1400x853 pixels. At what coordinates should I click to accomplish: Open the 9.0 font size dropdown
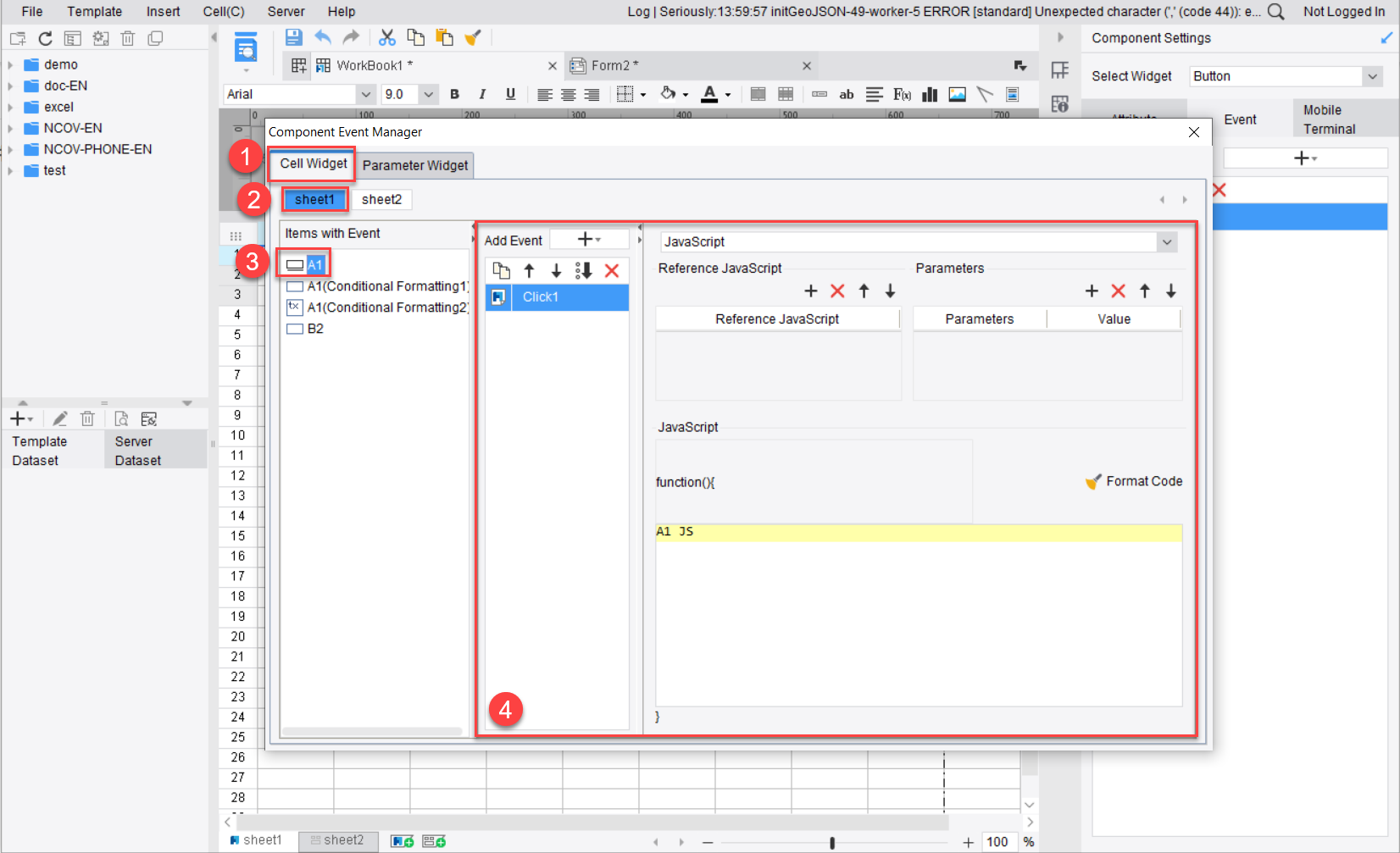tap(428, 94)
